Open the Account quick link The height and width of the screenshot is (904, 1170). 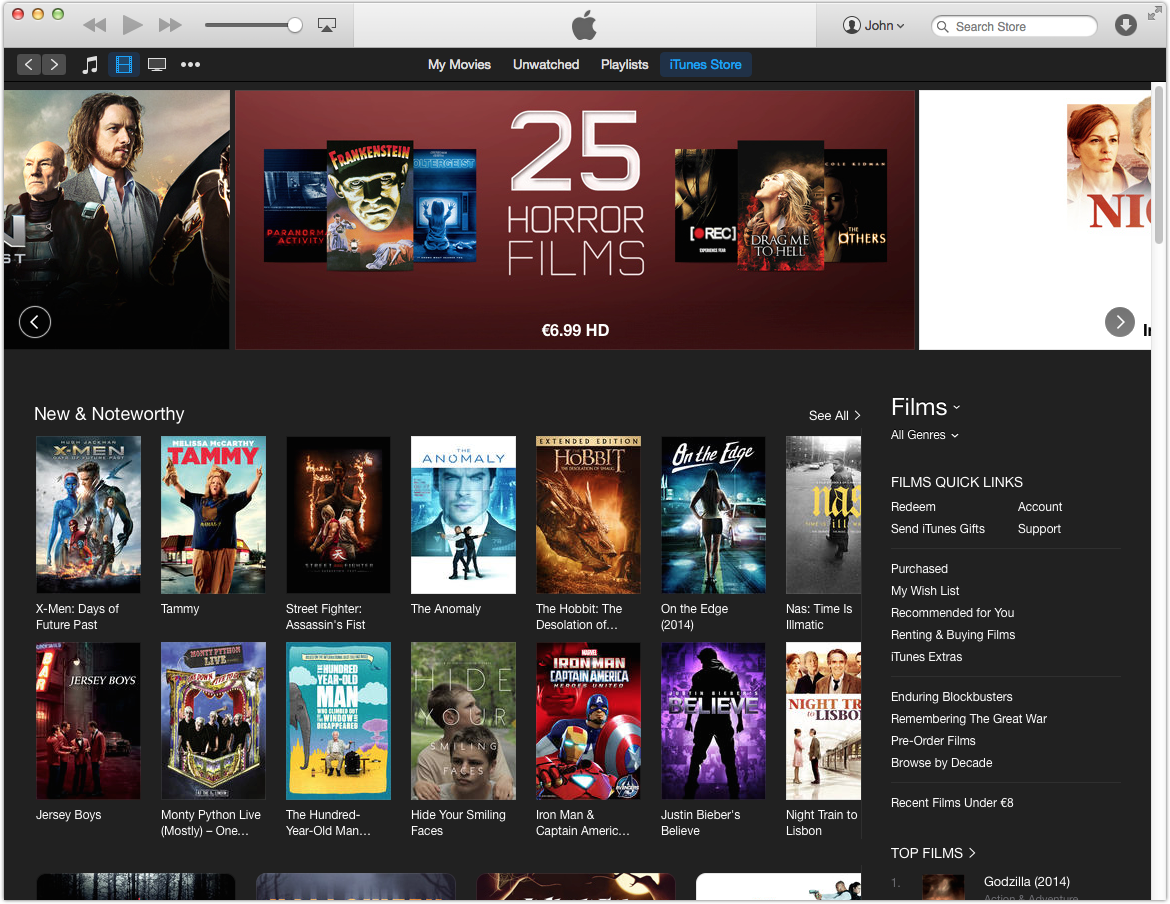(1039, 506)
